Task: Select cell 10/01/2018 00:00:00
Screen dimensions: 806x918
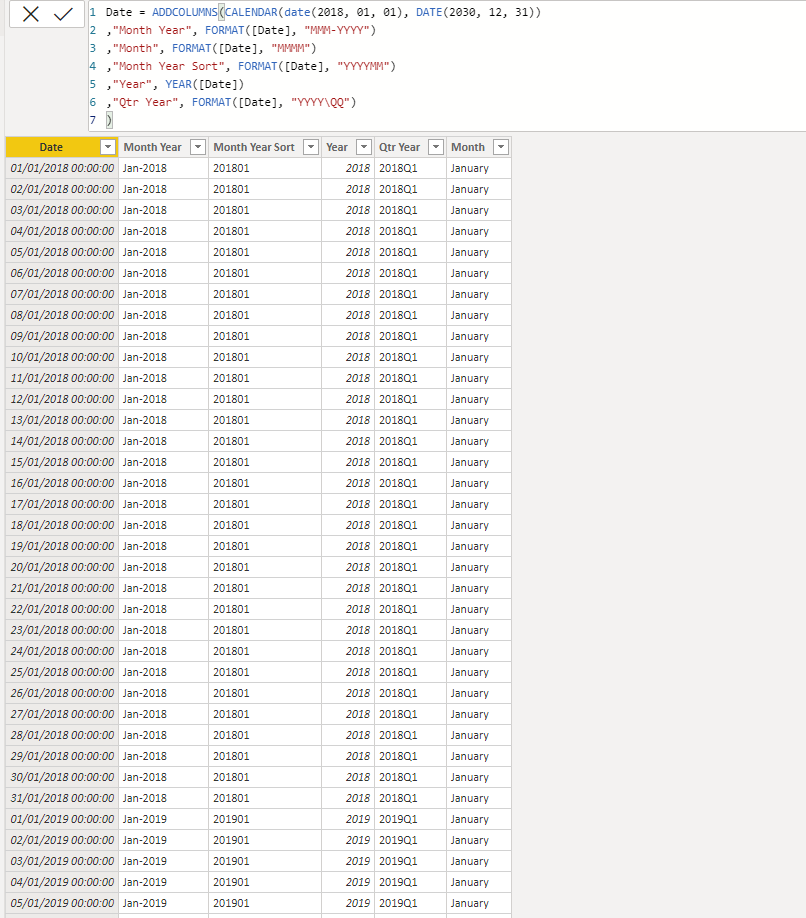Action: tap(62, 357)
